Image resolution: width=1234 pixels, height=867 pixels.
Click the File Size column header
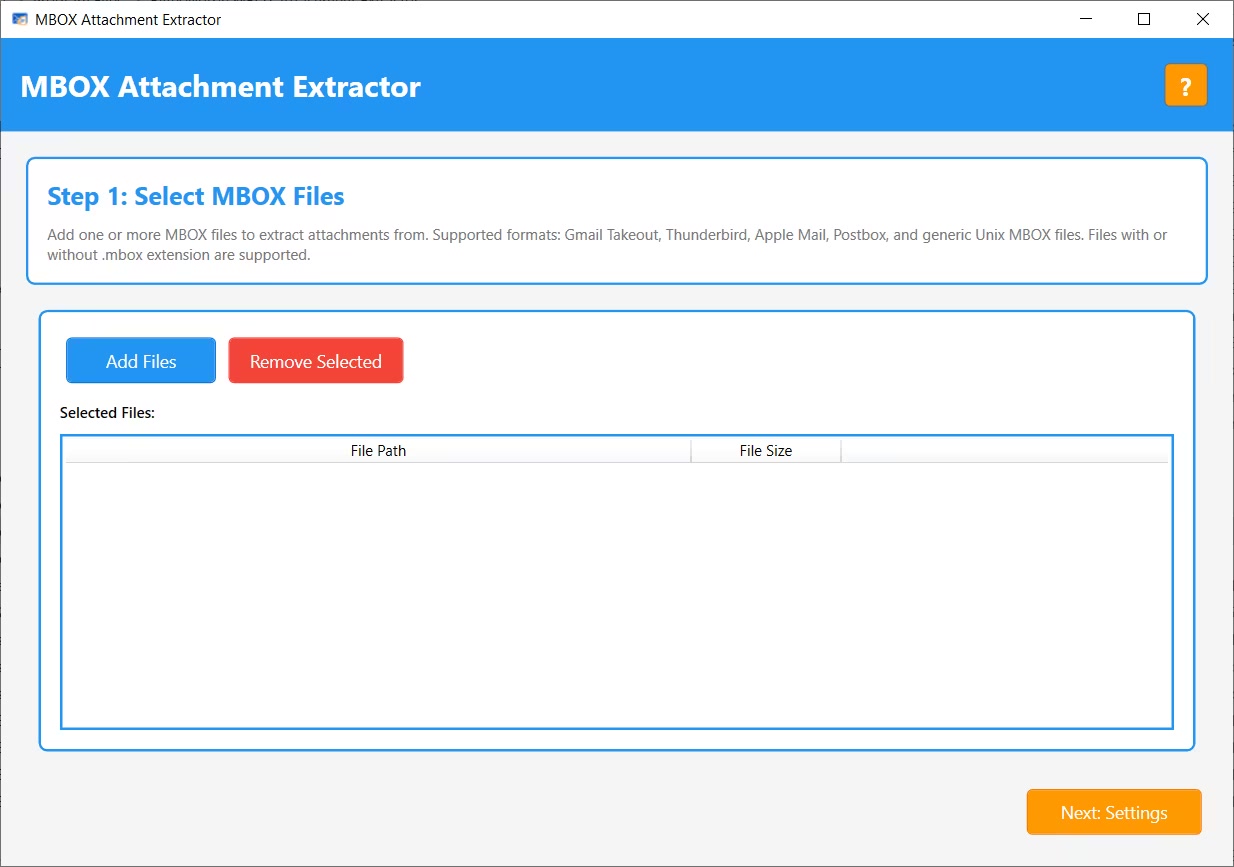point(765,451)
